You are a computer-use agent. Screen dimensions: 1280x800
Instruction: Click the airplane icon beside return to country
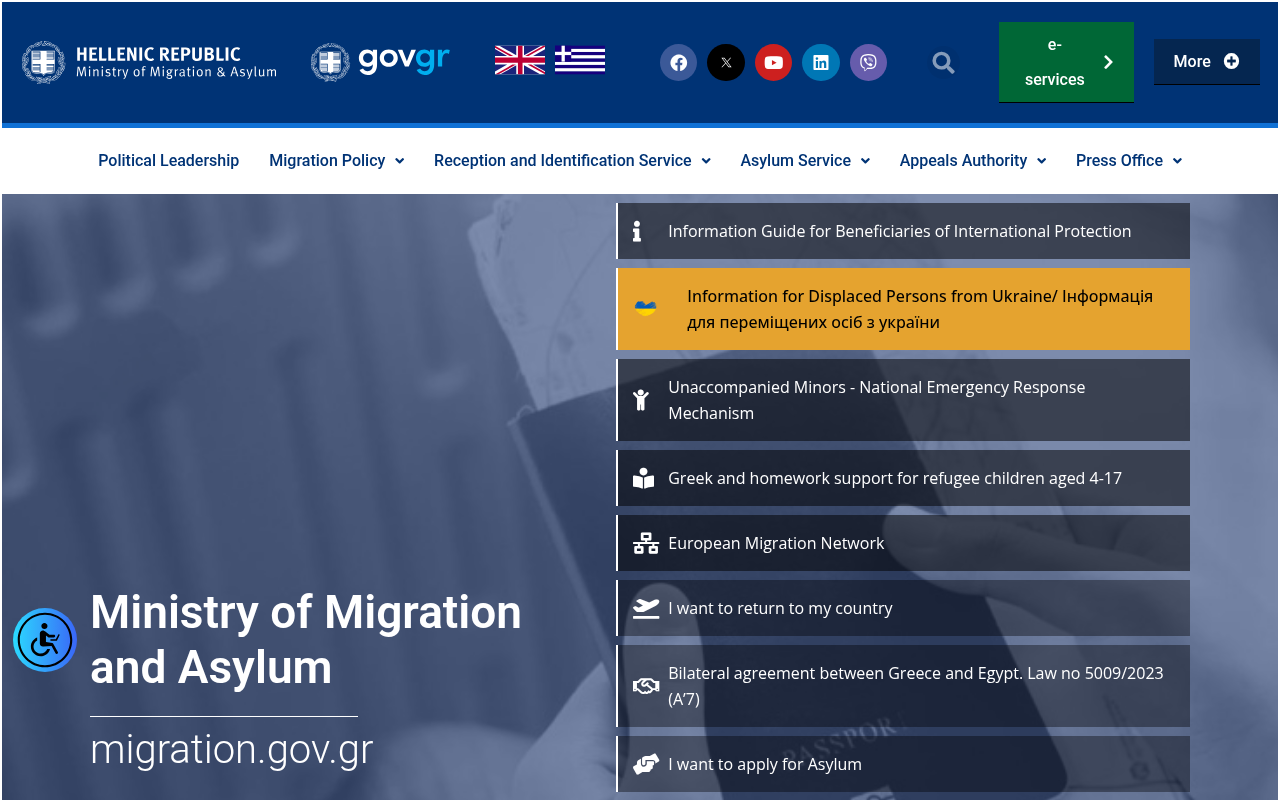(646, 608)
